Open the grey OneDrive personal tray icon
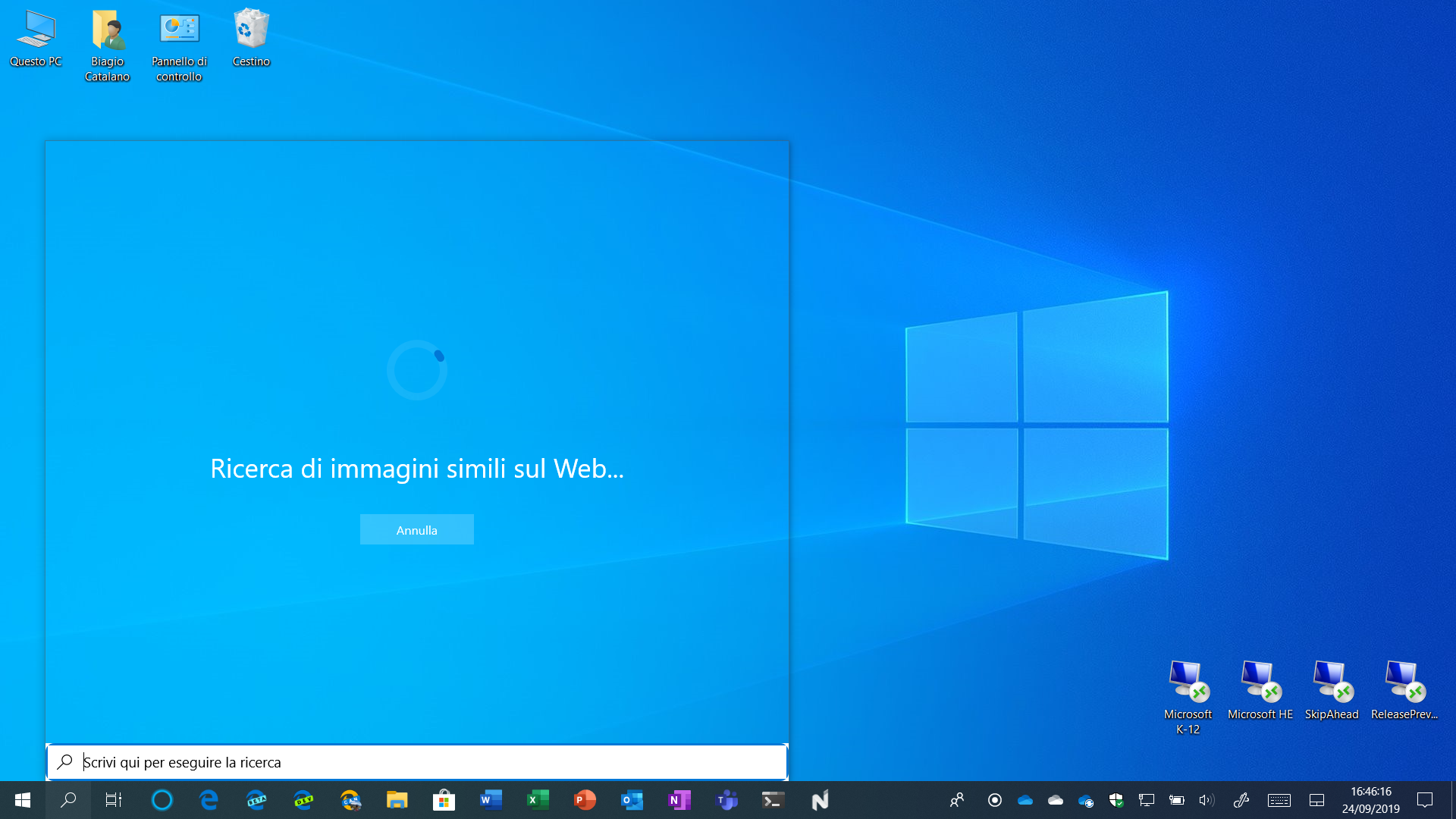This screenshot has width=1456, height=819. [x=1056, y=800]
